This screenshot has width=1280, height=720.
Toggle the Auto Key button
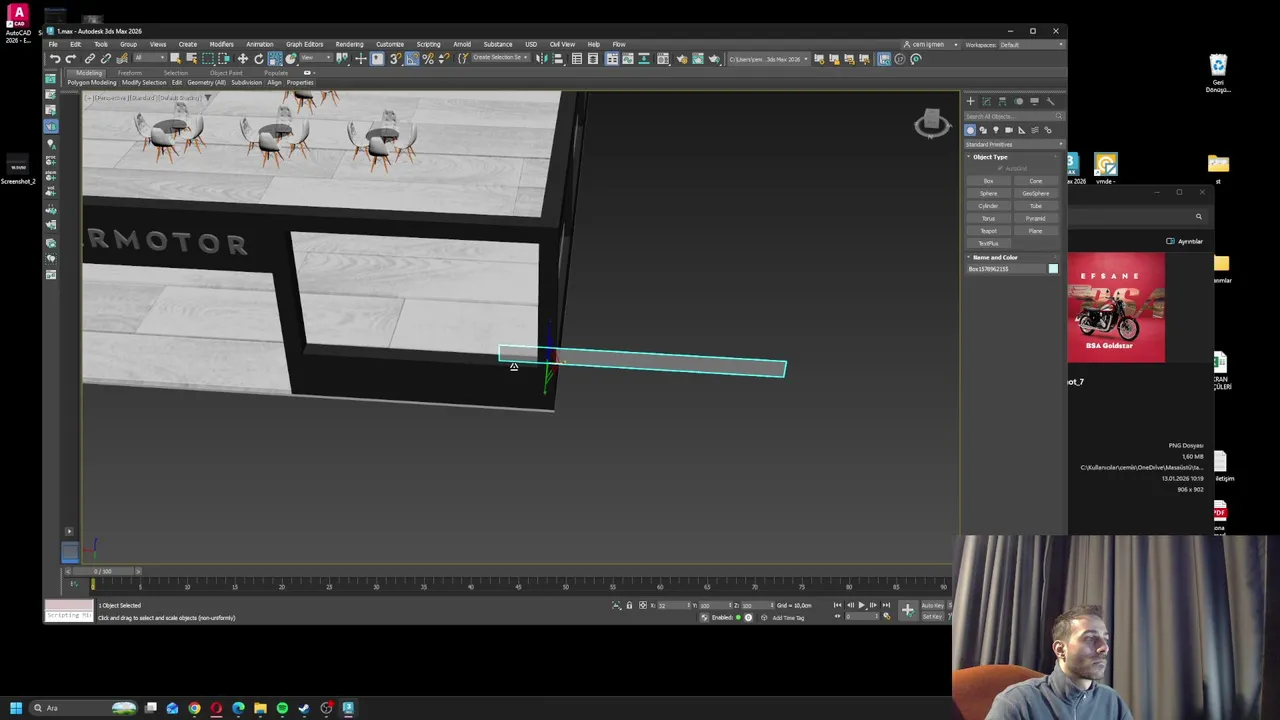pos(932,605)
